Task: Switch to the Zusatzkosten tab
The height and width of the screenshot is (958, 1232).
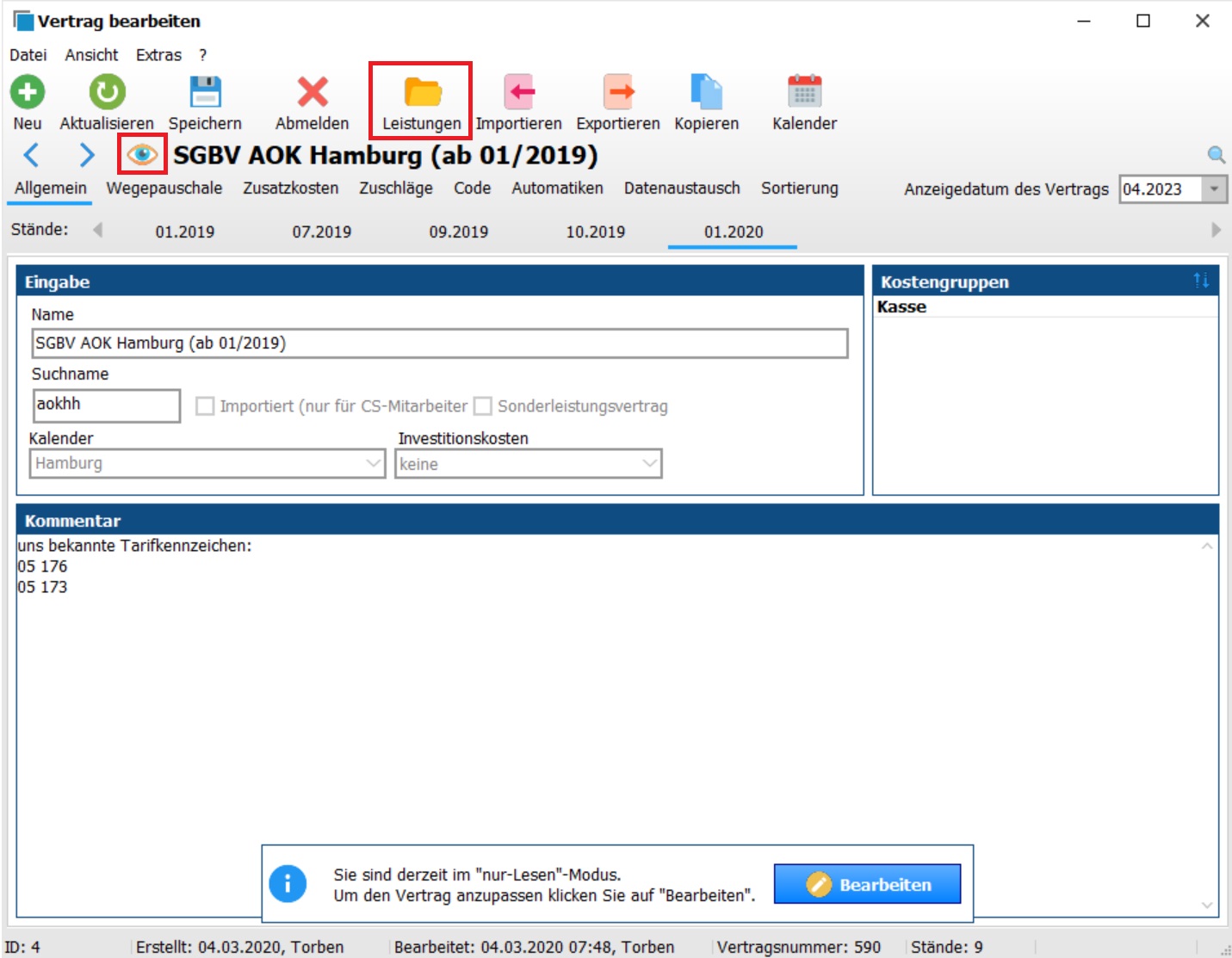Action: [x=291, y=188]
